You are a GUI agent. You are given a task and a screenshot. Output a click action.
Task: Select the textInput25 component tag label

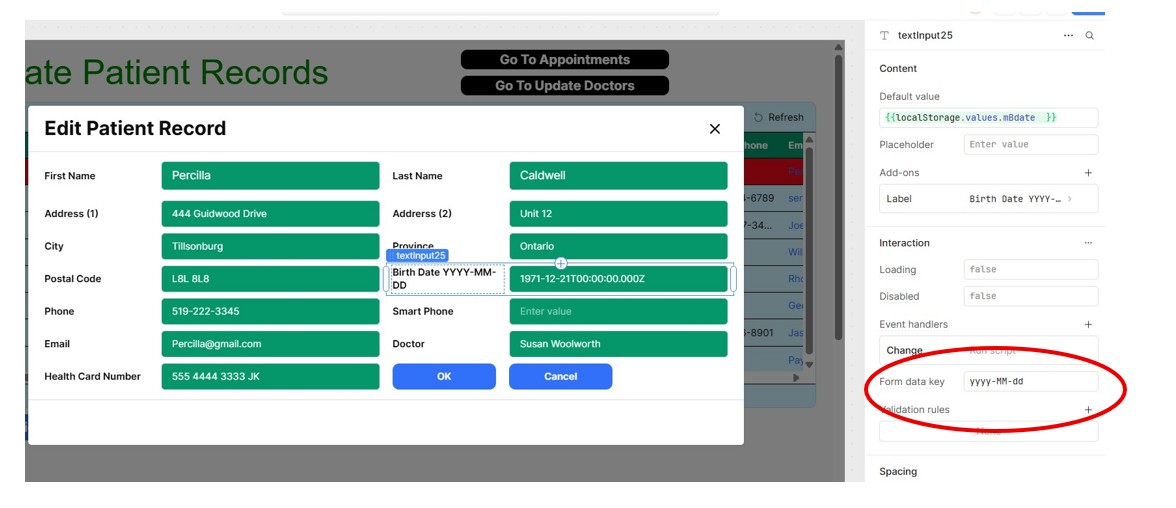418,256
